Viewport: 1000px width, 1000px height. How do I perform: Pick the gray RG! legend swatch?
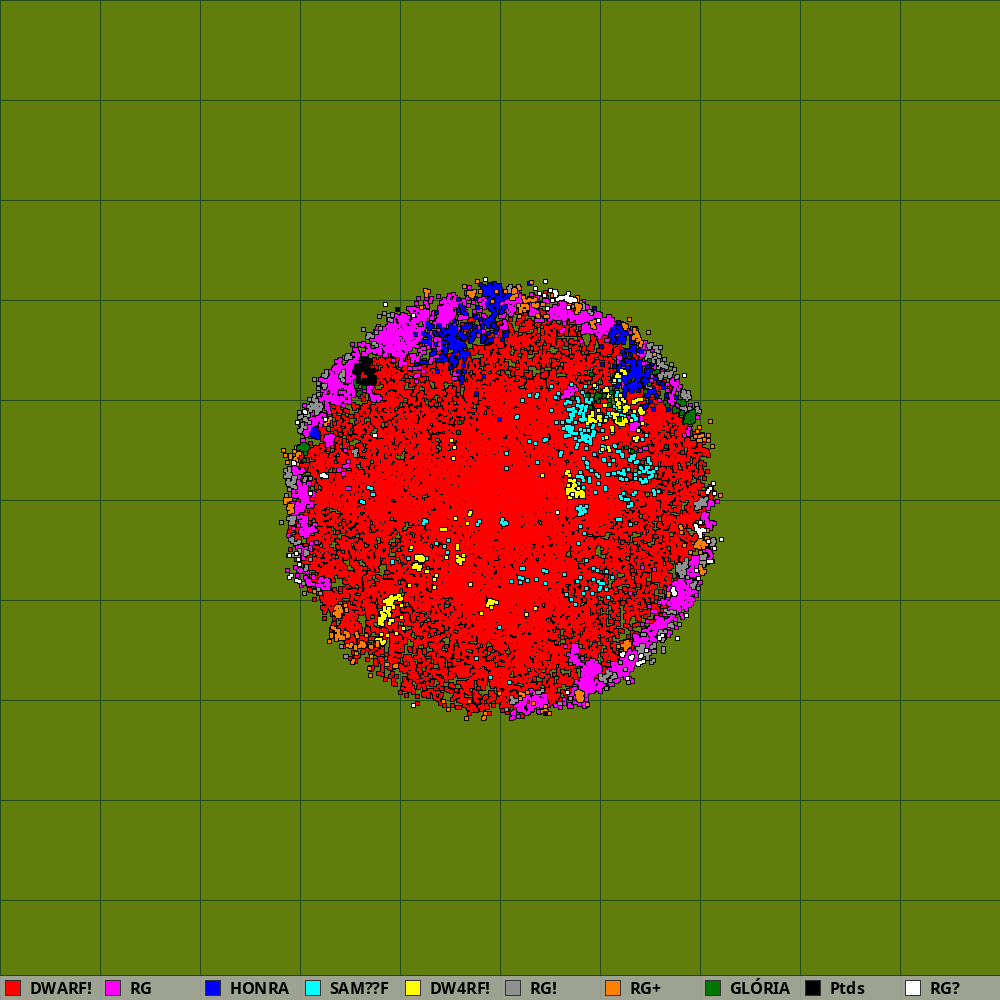click(x=513, y=988)
